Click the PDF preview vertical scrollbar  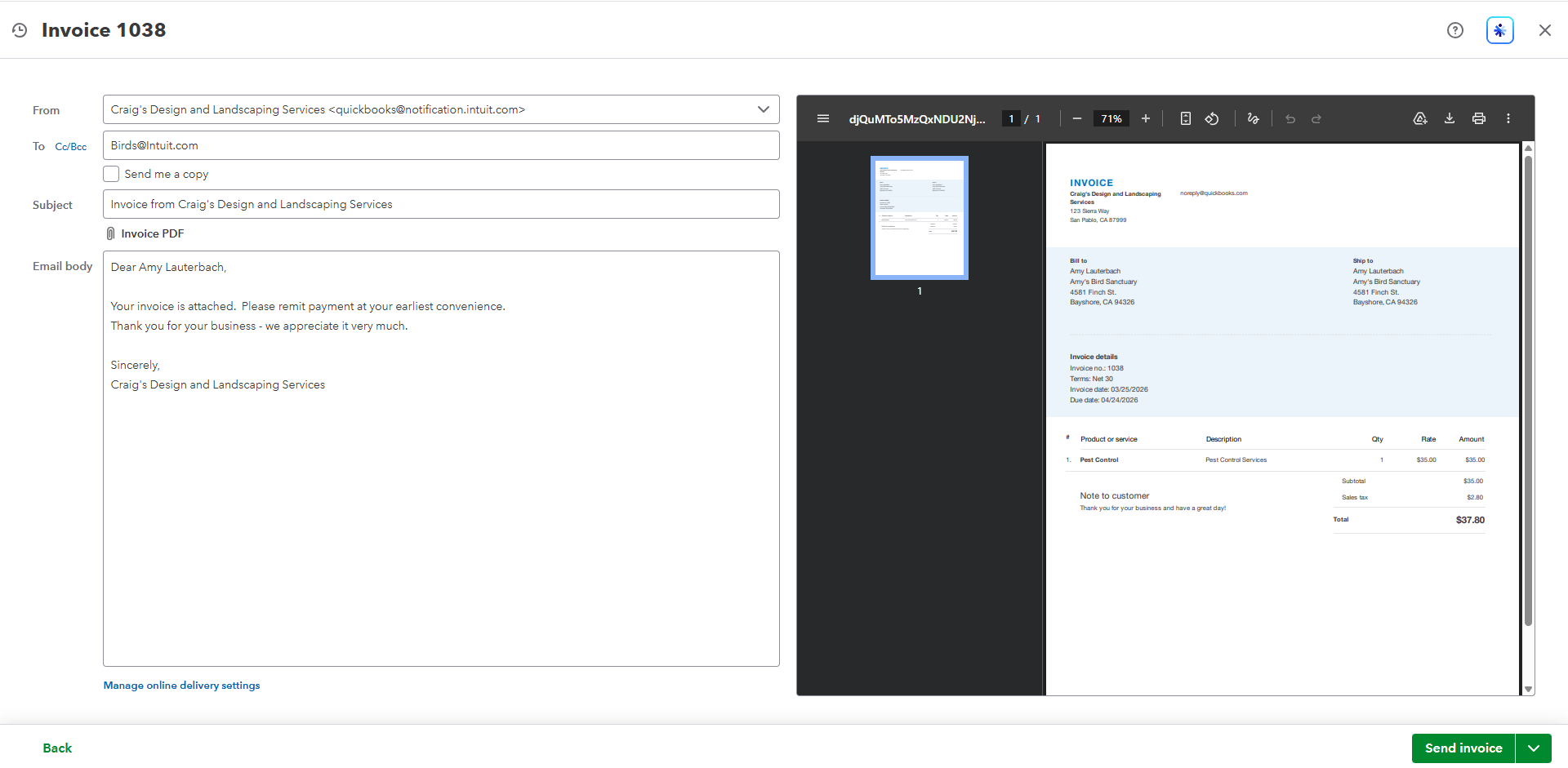(x=1528, y=392)
